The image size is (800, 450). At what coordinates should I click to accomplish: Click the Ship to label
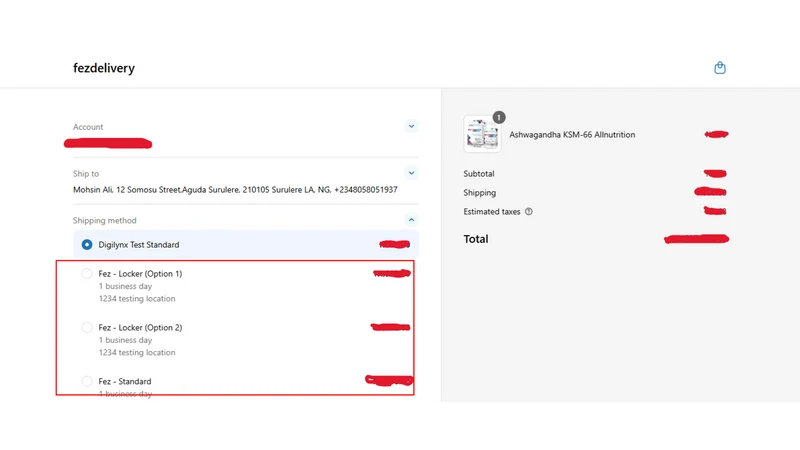pos(86,173)
